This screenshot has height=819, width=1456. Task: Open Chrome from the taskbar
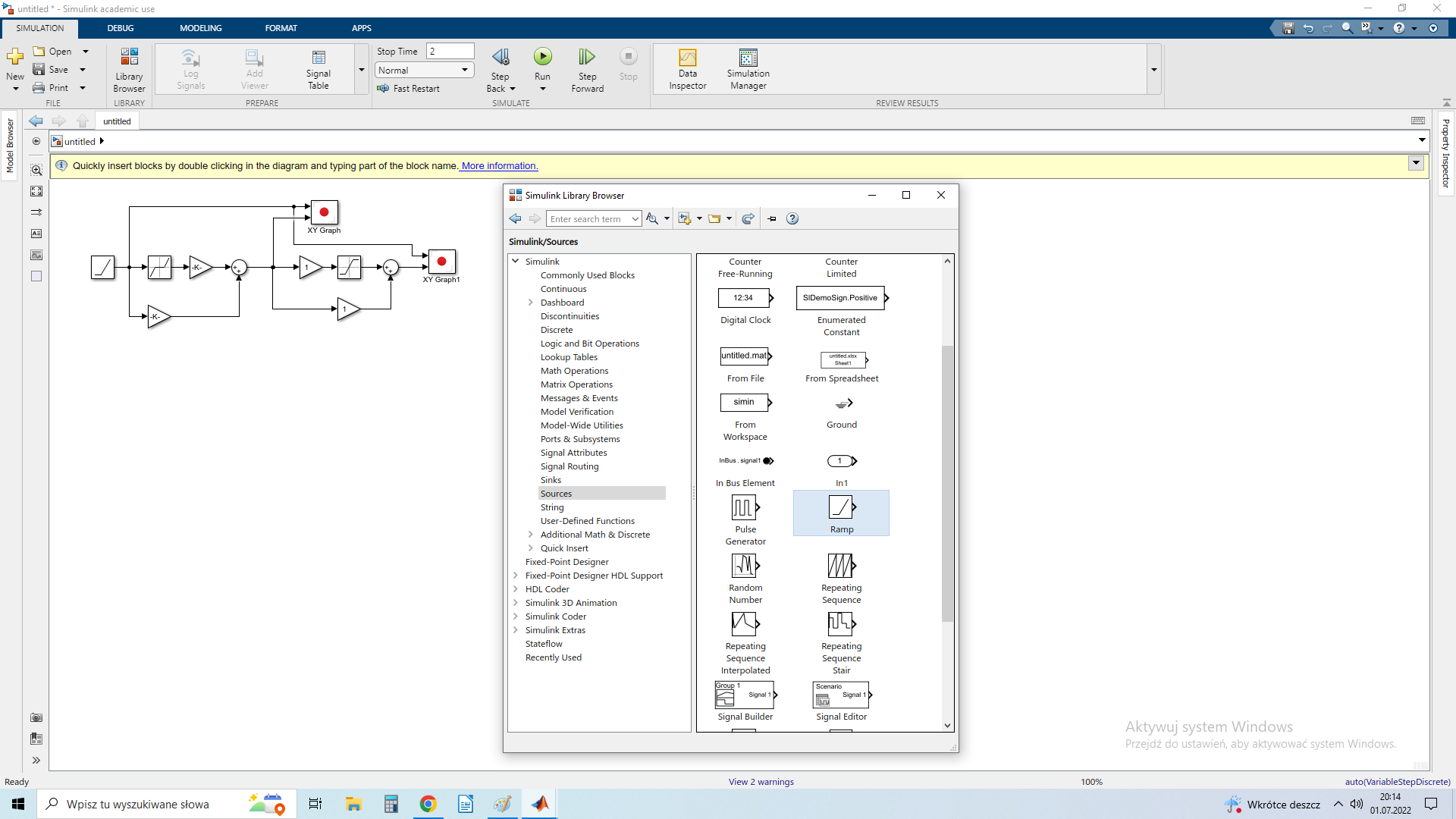tap(428, 804)
